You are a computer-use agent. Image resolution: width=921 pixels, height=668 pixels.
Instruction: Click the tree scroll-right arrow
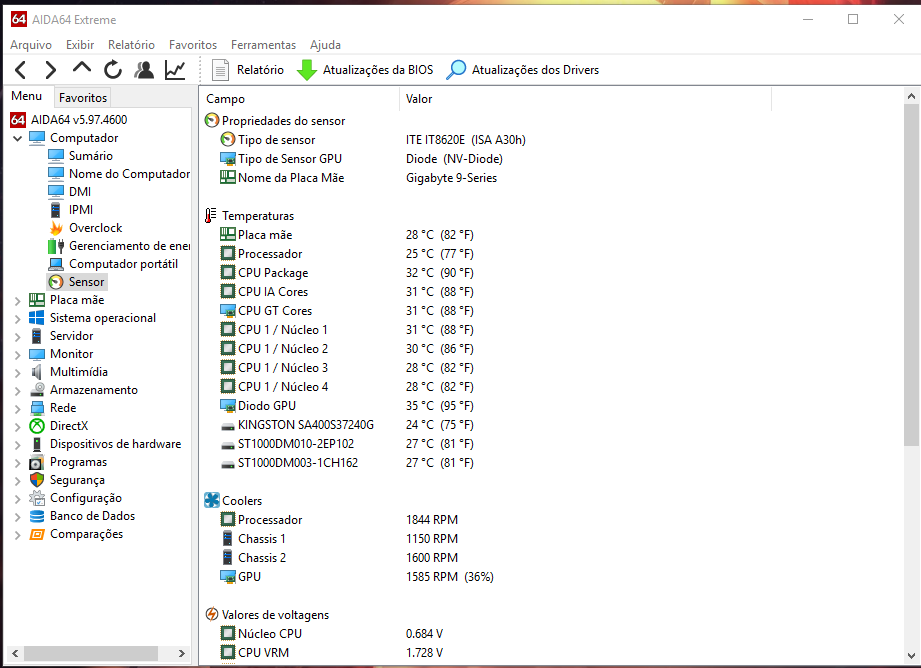point(181,653)
